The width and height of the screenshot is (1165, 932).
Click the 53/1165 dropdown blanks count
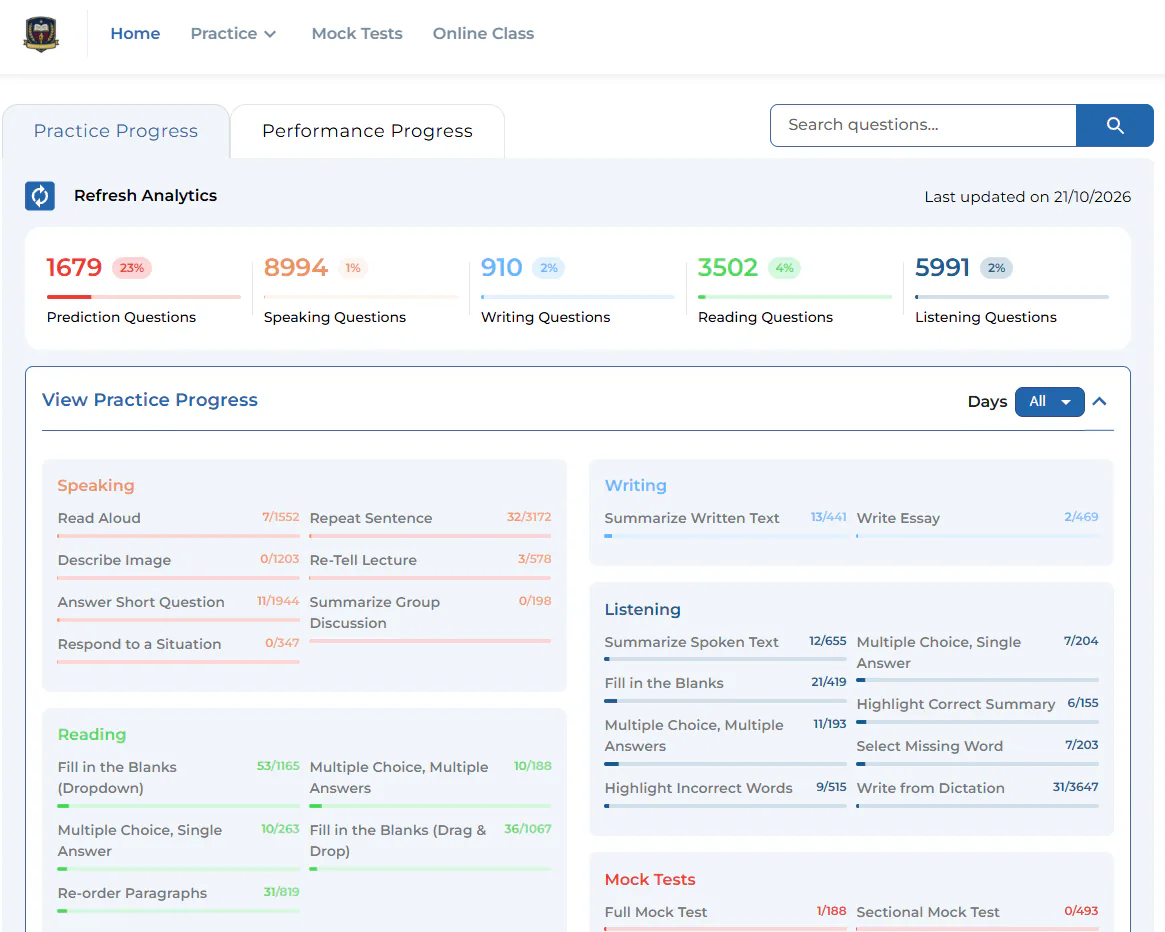coord(278,766)
